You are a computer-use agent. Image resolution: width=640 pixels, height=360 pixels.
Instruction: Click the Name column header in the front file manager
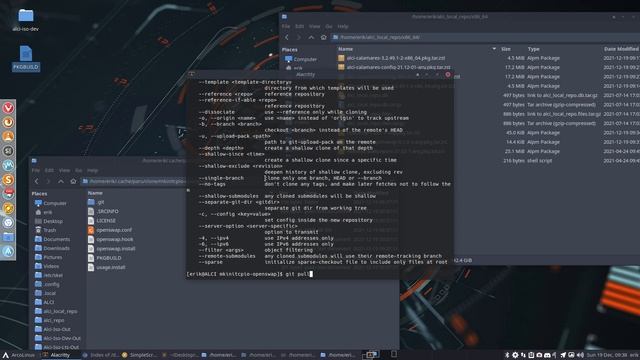click(95, 193)
